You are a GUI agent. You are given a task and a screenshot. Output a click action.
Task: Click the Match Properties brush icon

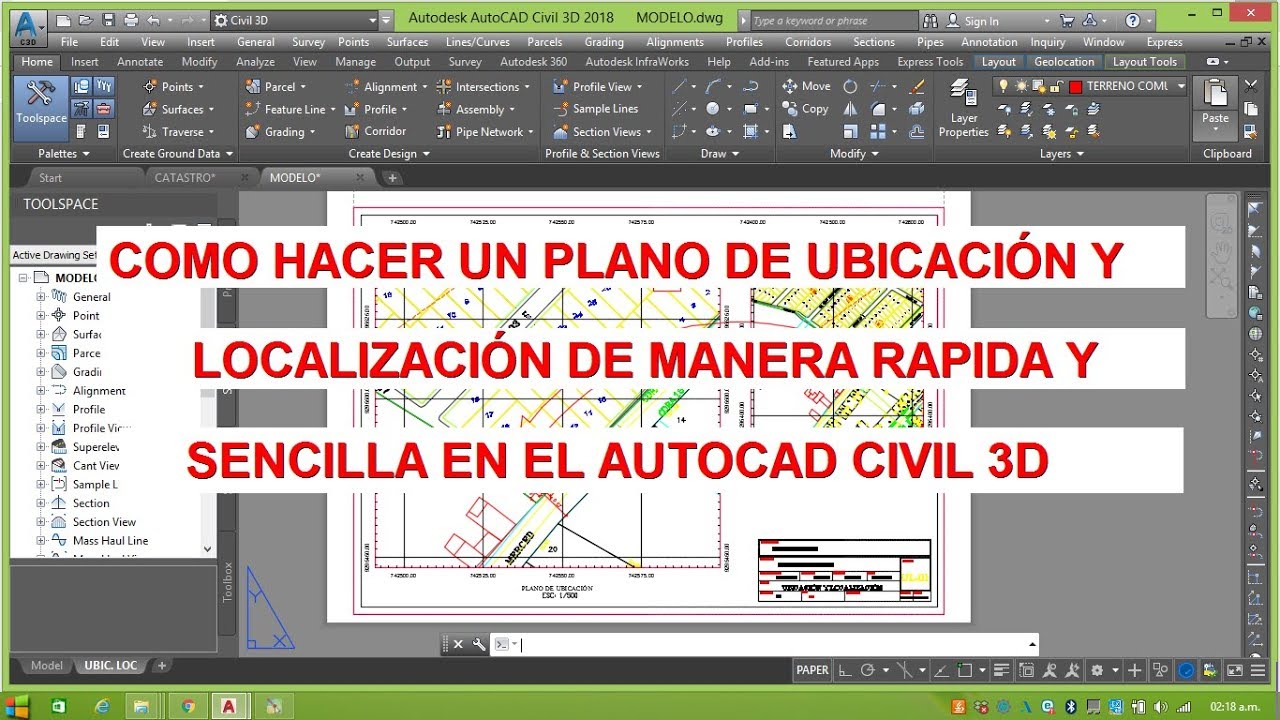point(1250,132)
